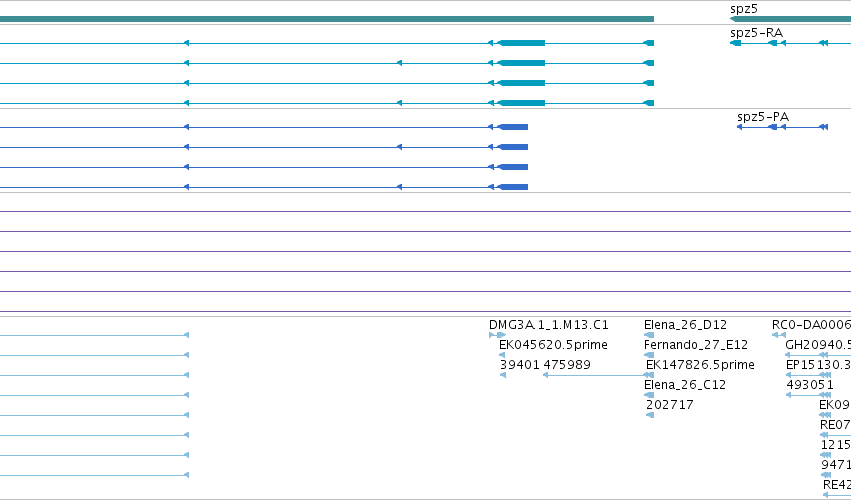The height and width of the screenshot is (500, 851).
Task: Click the arrow glyph under 202717
Action: click(x=650, y=415)
